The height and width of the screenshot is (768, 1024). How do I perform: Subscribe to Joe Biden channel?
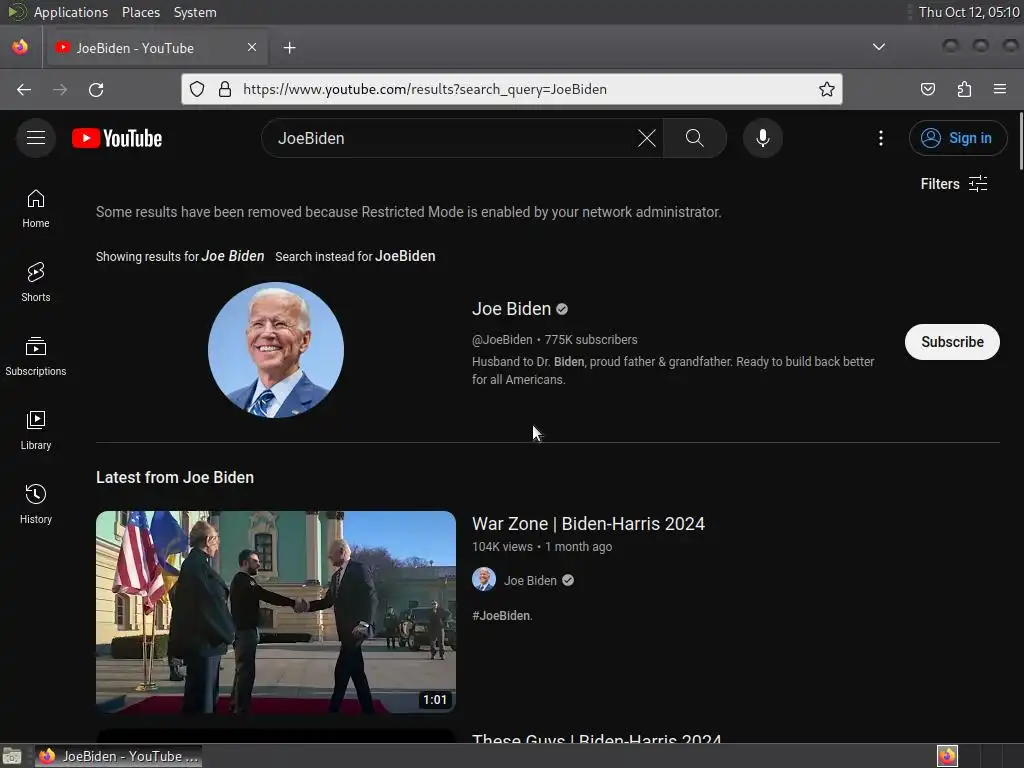click(952, 342)
